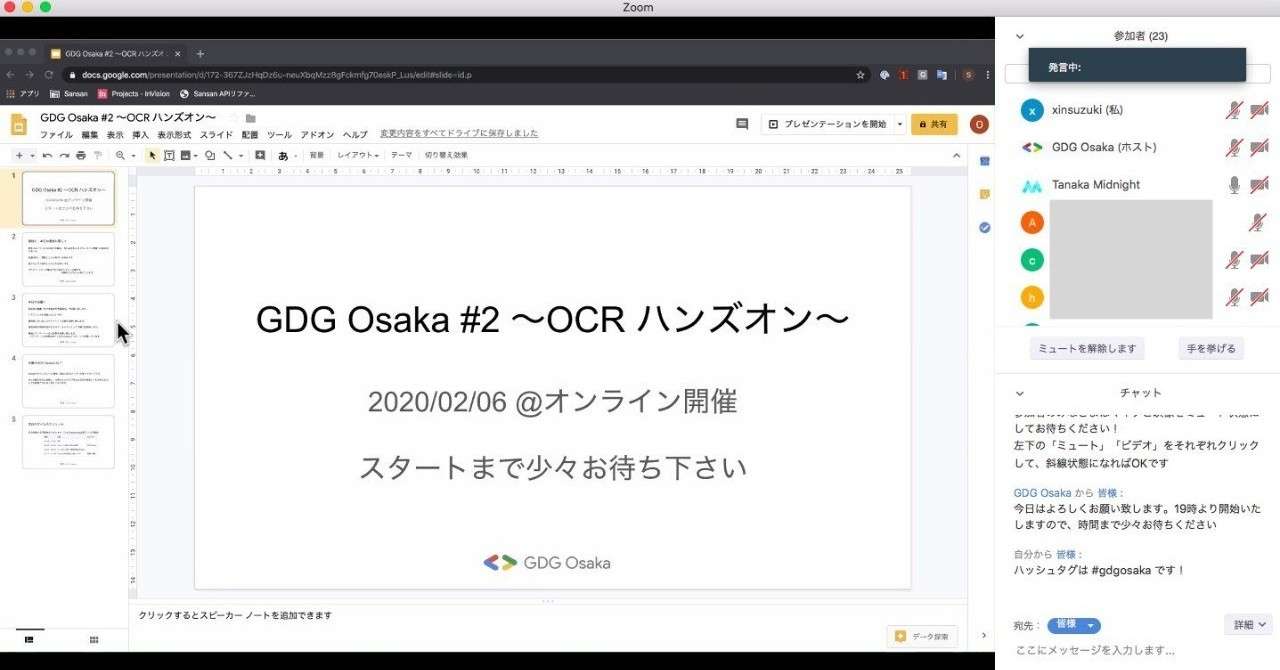The image size is (1280, 670).
Task: Toggle Tanaka Midnight's microphone icon
Action: tap(1234, 184)
